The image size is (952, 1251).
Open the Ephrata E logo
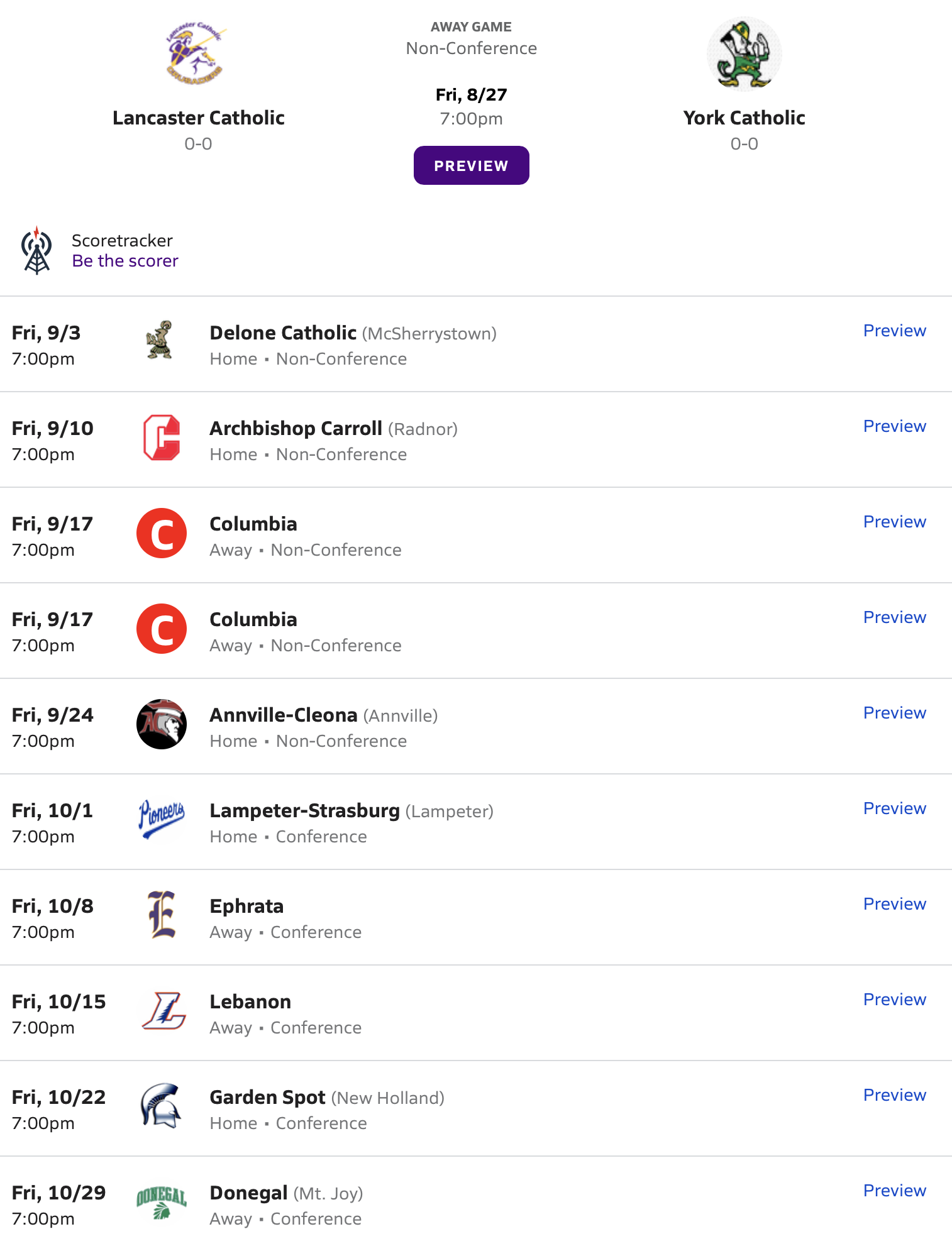[162, 915]
